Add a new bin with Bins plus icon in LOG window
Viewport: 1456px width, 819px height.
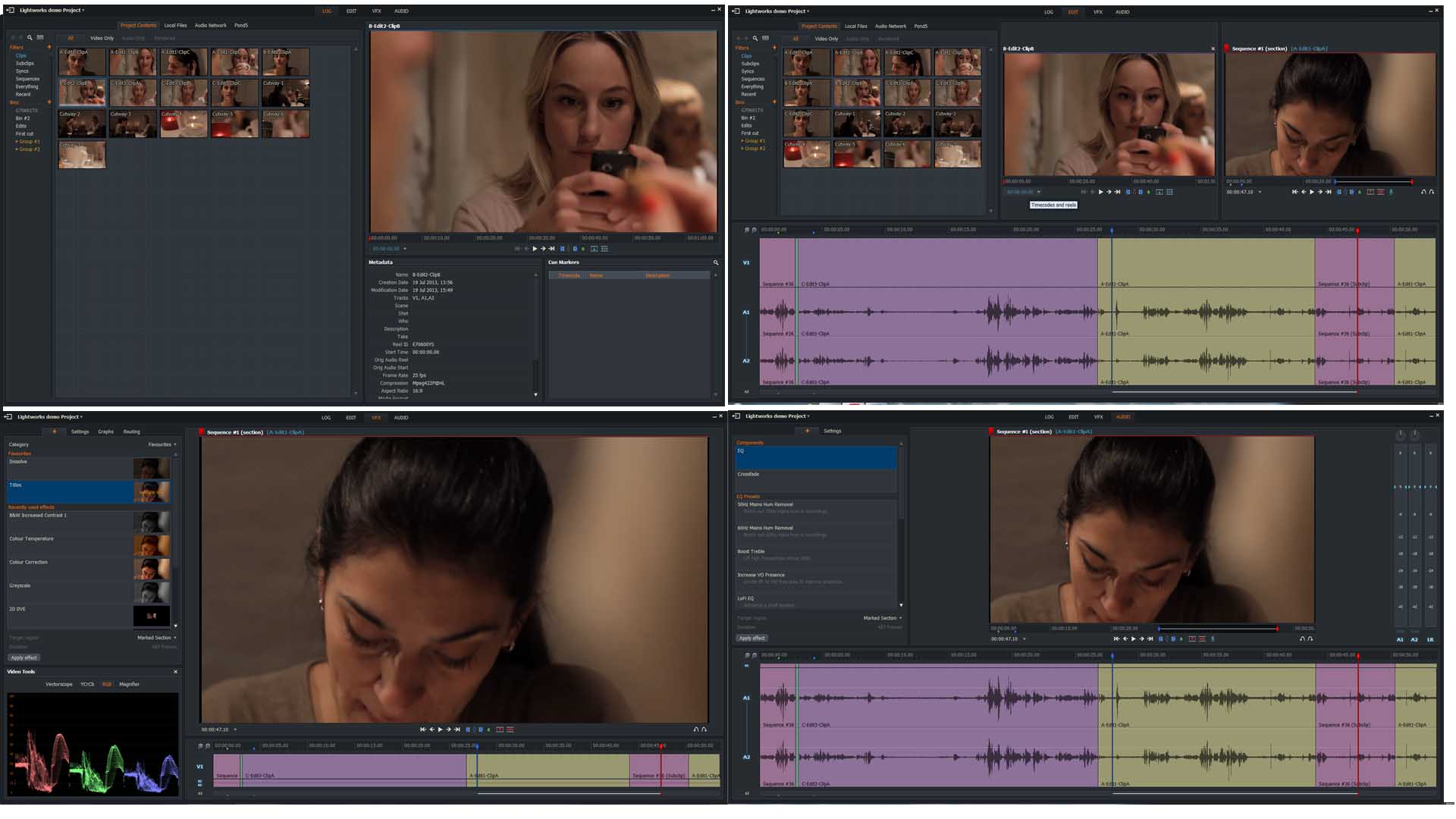click(x=49, y=102)
